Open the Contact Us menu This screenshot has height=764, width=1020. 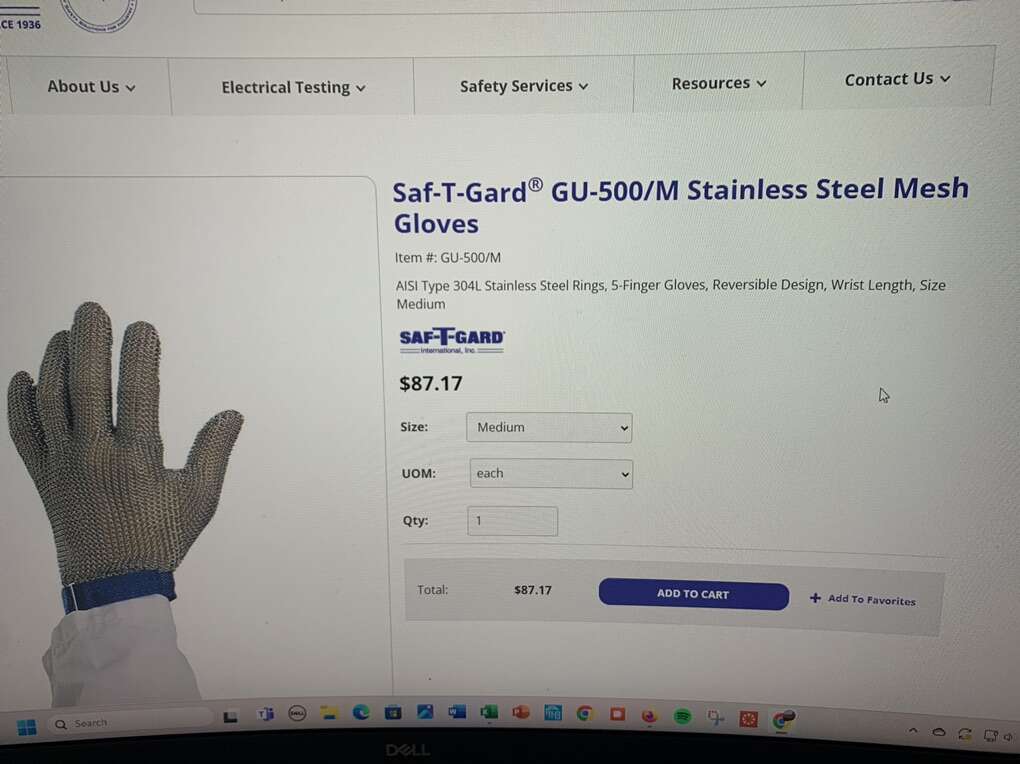898,79
